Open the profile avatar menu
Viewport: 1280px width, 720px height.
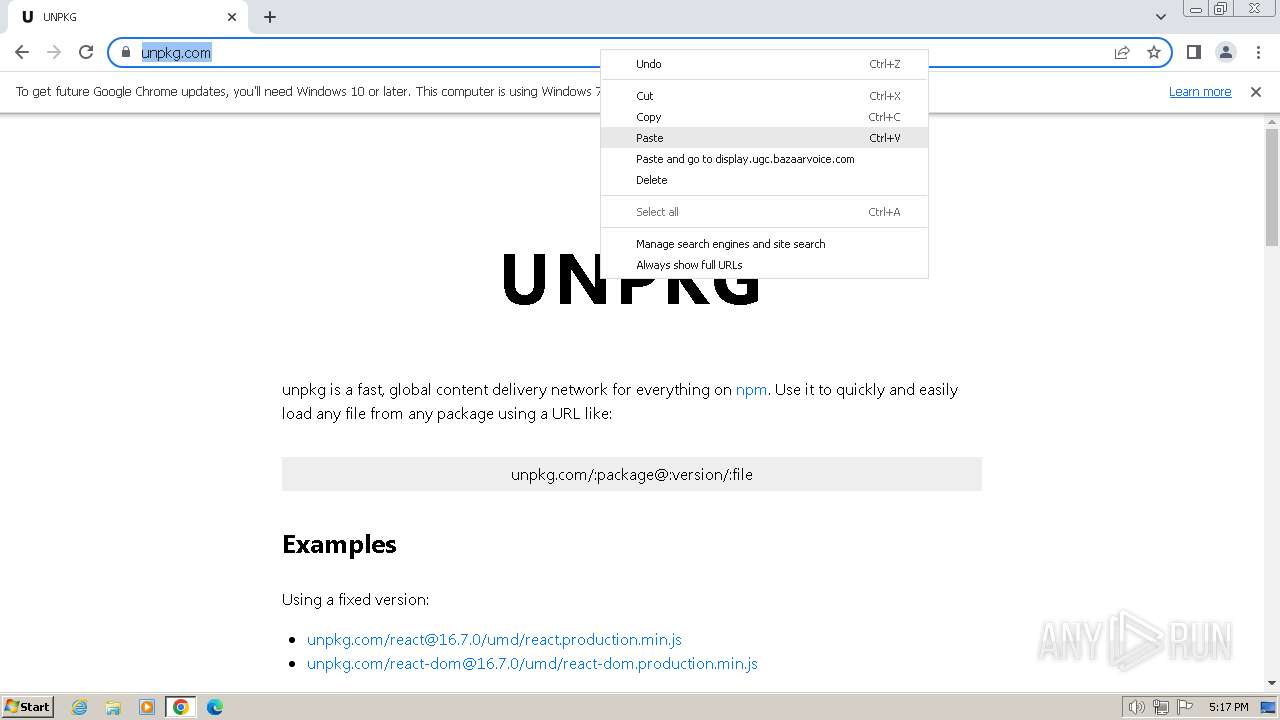[1225, 52]
